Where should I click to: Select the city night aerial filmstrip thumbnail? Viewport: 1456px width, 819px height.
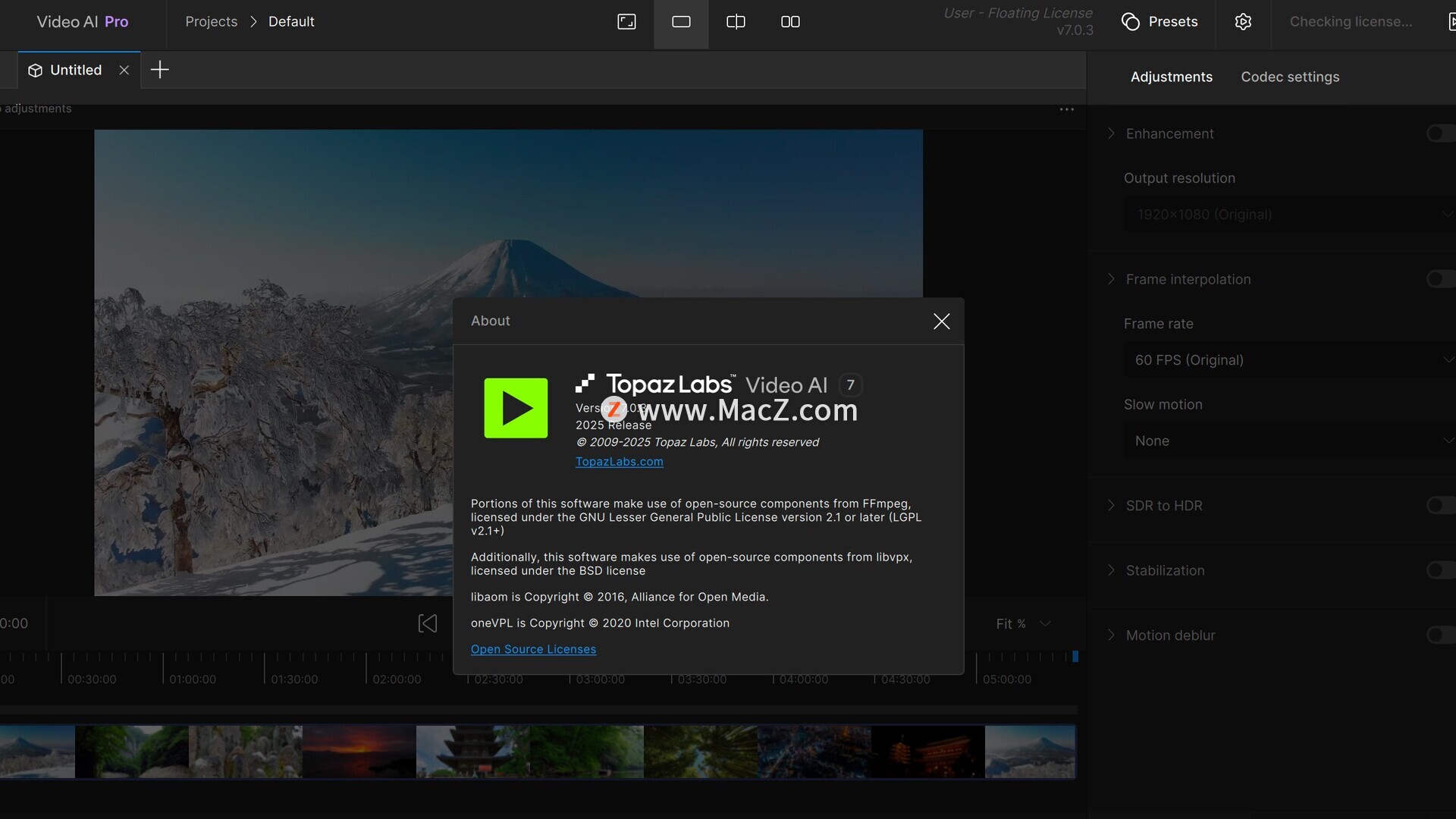[x=814, y=752]
